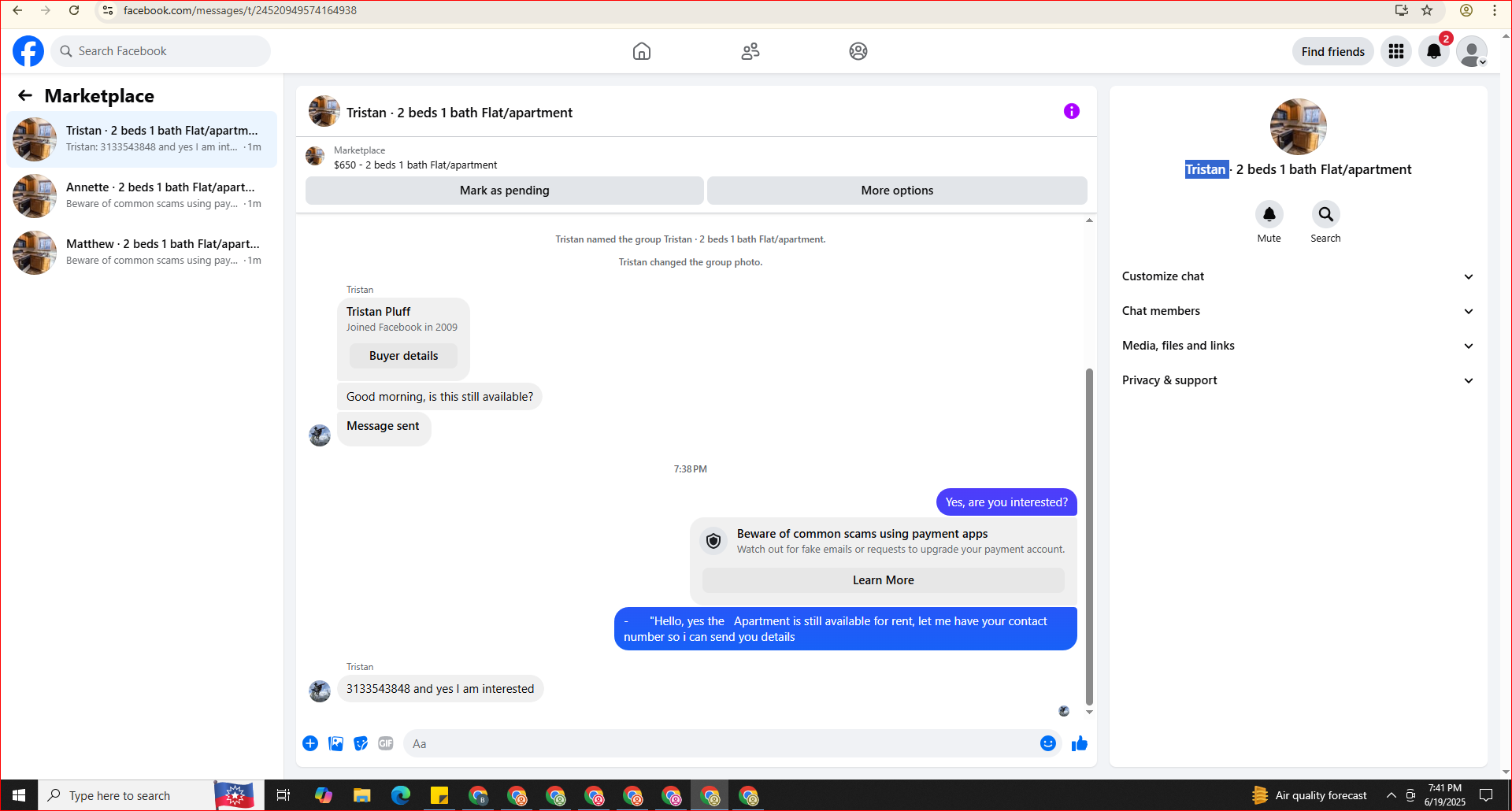Viewport: 1512px width, 811px height.
Task: Search in conversation with the magnifier icon
Action: [1326, 214]
